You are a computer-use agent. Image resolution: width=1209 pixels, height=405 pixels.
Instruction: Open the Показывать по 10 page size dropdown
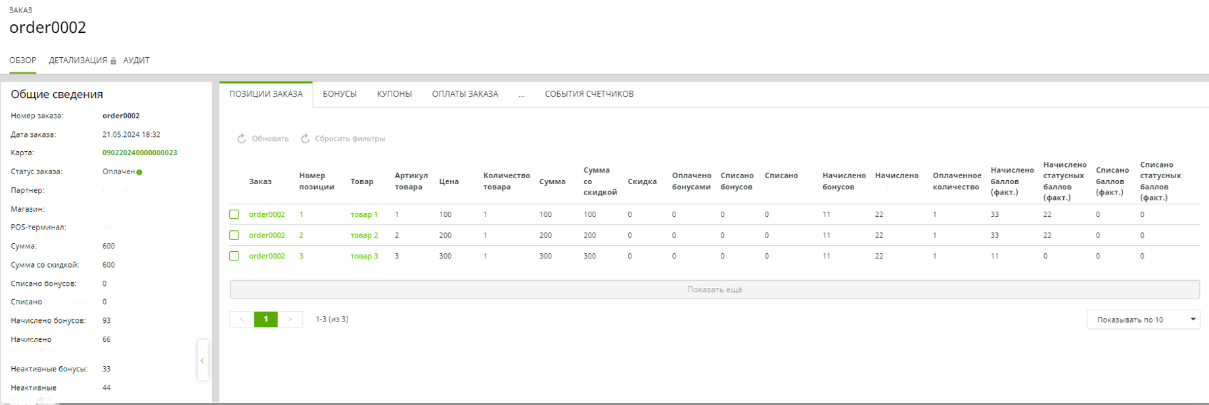(x=1144, y=320)
